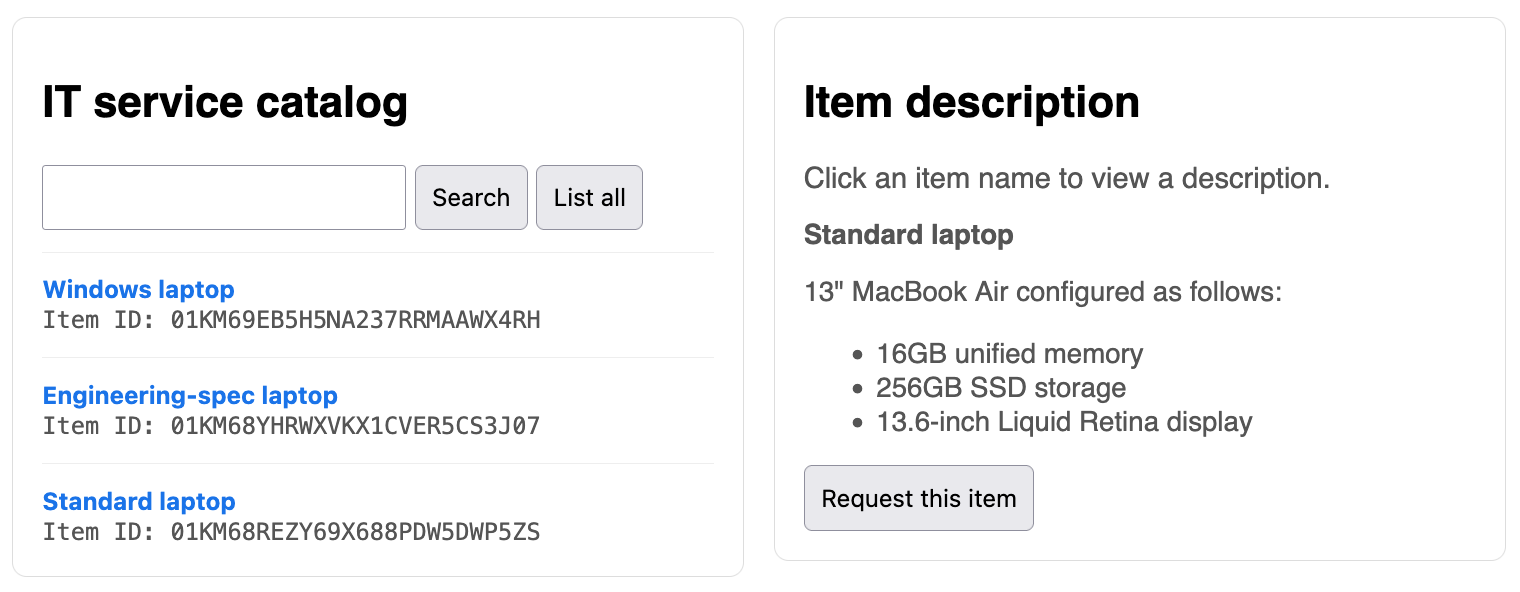Open the Windows laptop item link
The height and width of the screenshot is (592, 1520).
click(x=138, y=290)
